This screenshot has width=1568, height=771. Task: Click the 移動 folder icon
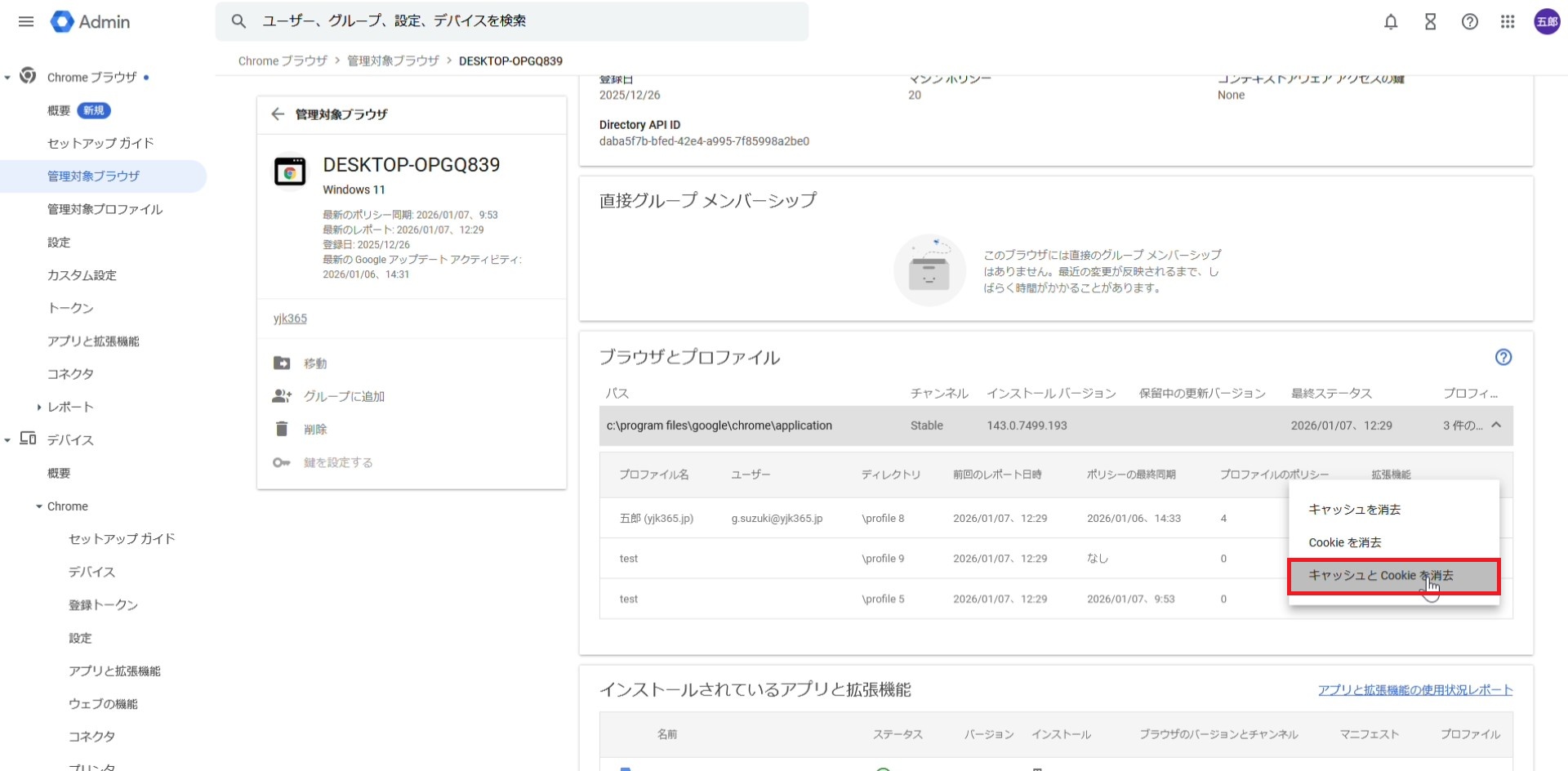pyautogui.click(x=282, y=363)
